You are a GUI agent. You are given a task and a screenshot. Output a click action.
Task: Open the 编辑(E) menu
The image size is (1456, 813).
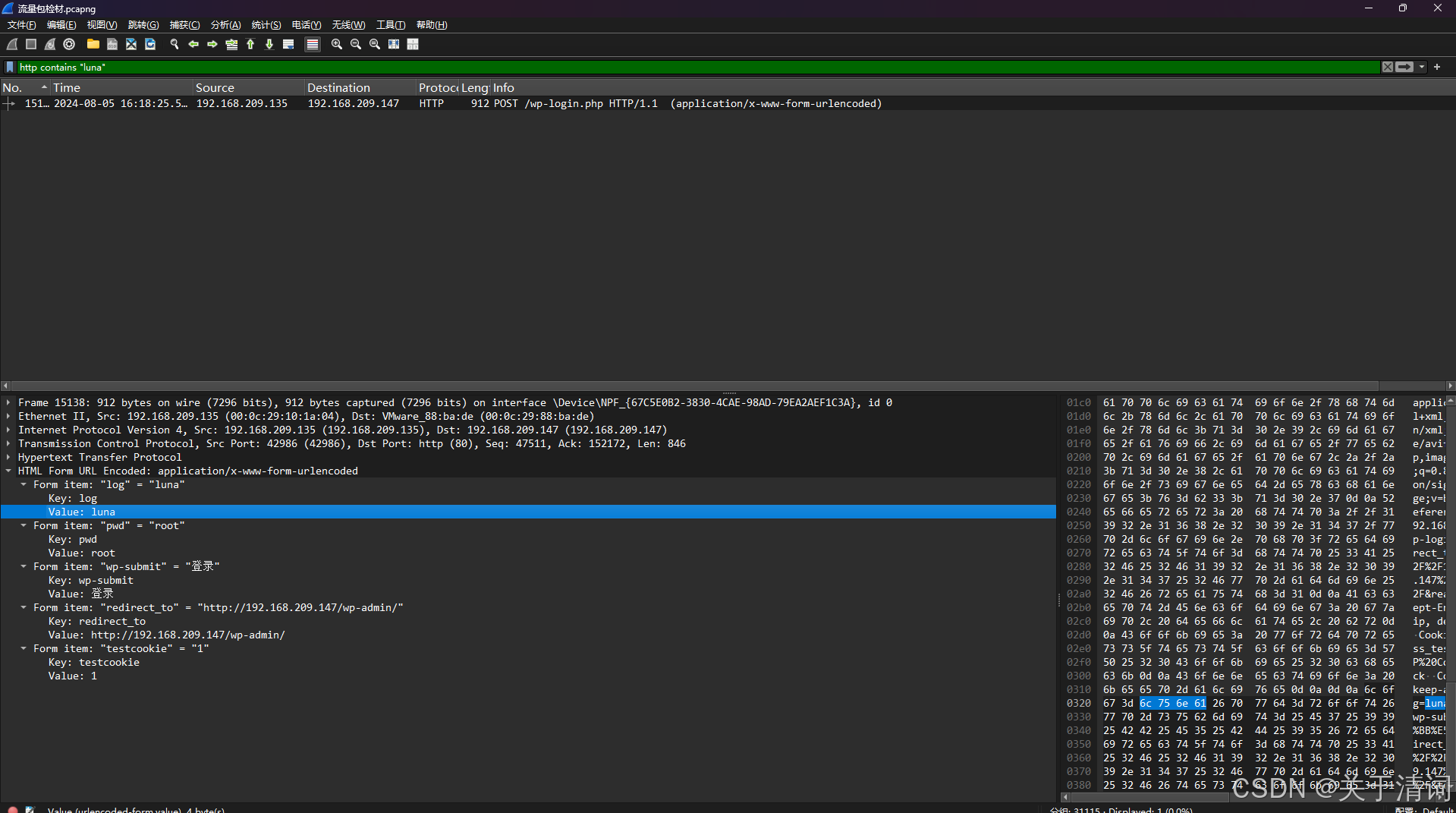tap(61, 25)
